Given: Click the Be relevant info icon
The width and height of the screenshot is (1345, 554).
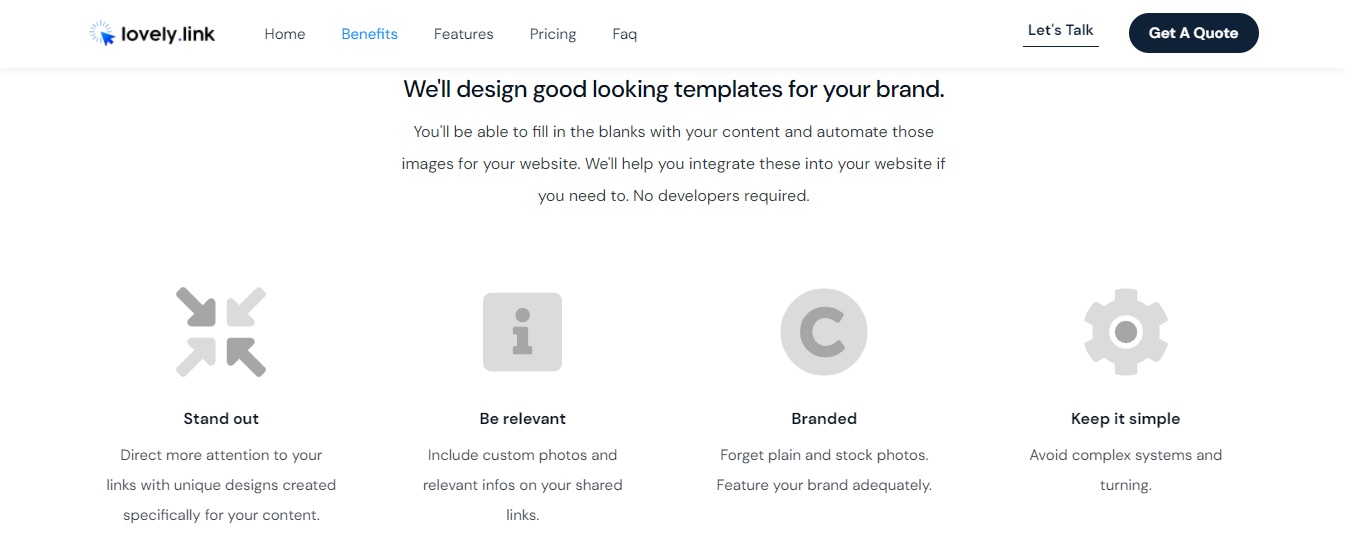Looking at the screenshot, I should coord(522,332).
